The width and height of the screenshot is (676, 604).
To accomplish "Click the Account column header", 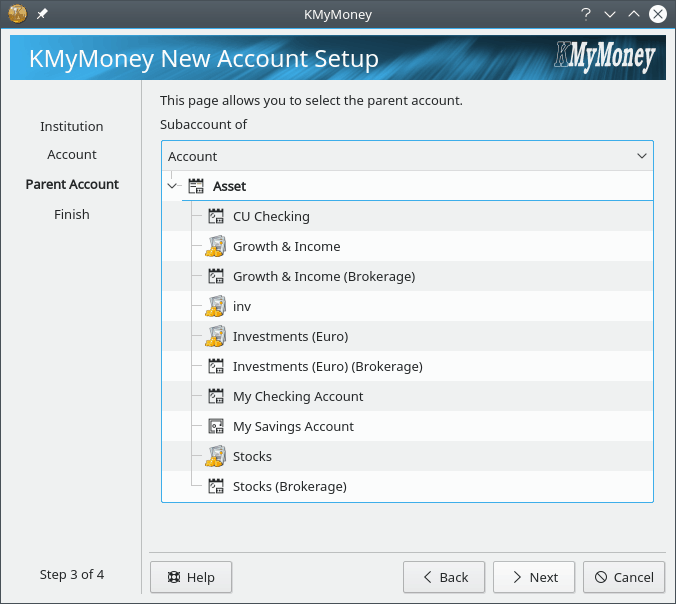I will 407,156.
